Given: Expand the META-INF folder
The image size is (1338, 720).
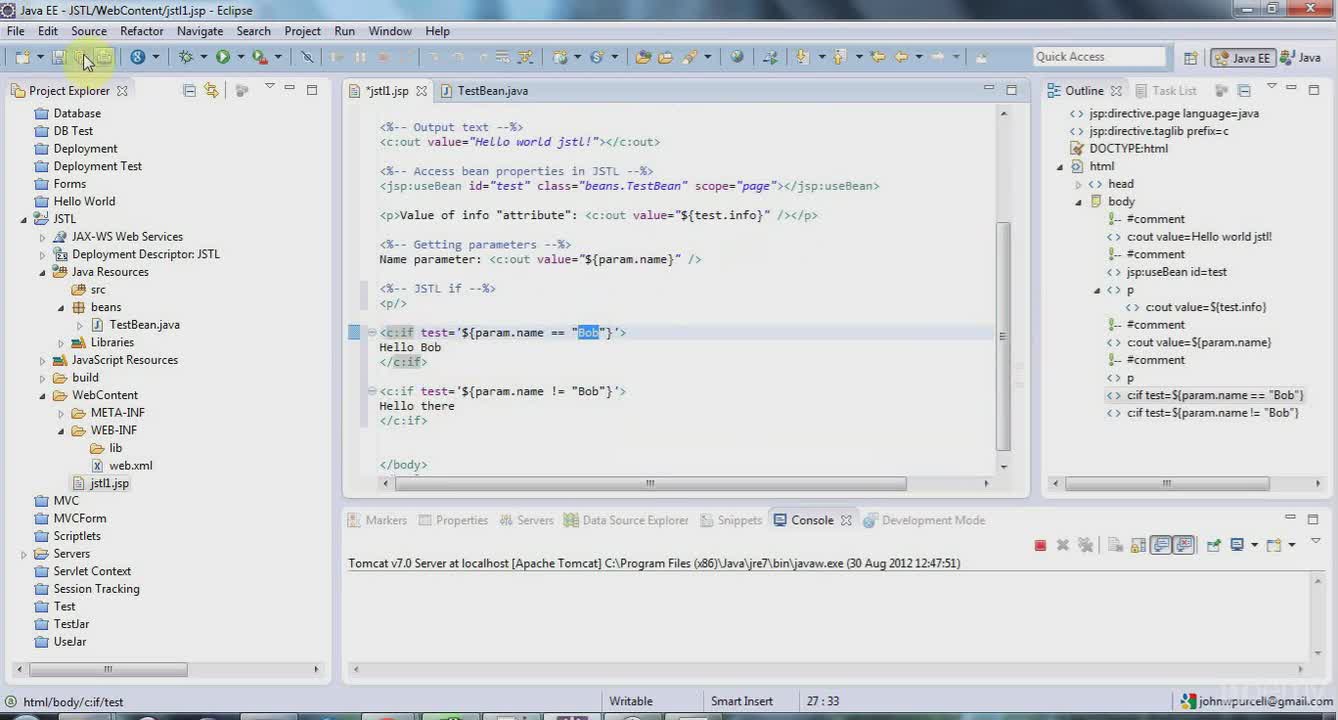Looking at the screenshot, I should click(x=61, y=413).
